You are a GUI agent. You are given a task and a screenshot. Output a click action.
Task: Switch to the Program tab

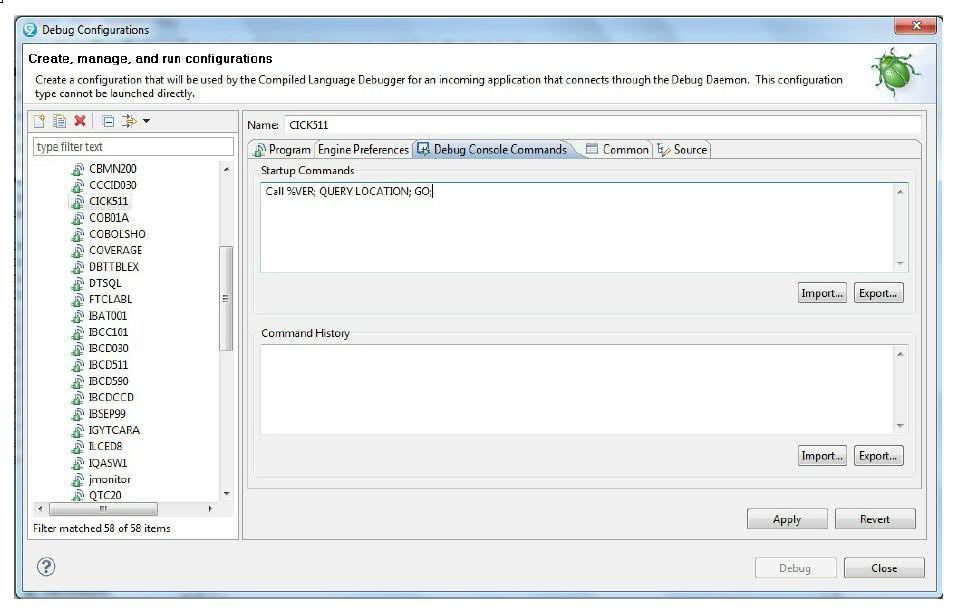tap(282, 150)
